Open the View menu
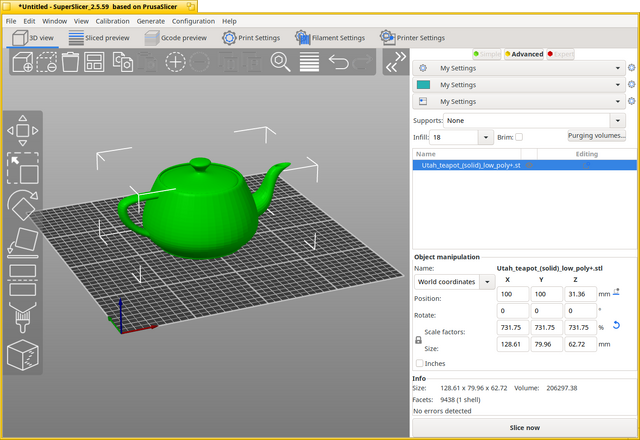The image size is (640, 440). pos(81,21)
